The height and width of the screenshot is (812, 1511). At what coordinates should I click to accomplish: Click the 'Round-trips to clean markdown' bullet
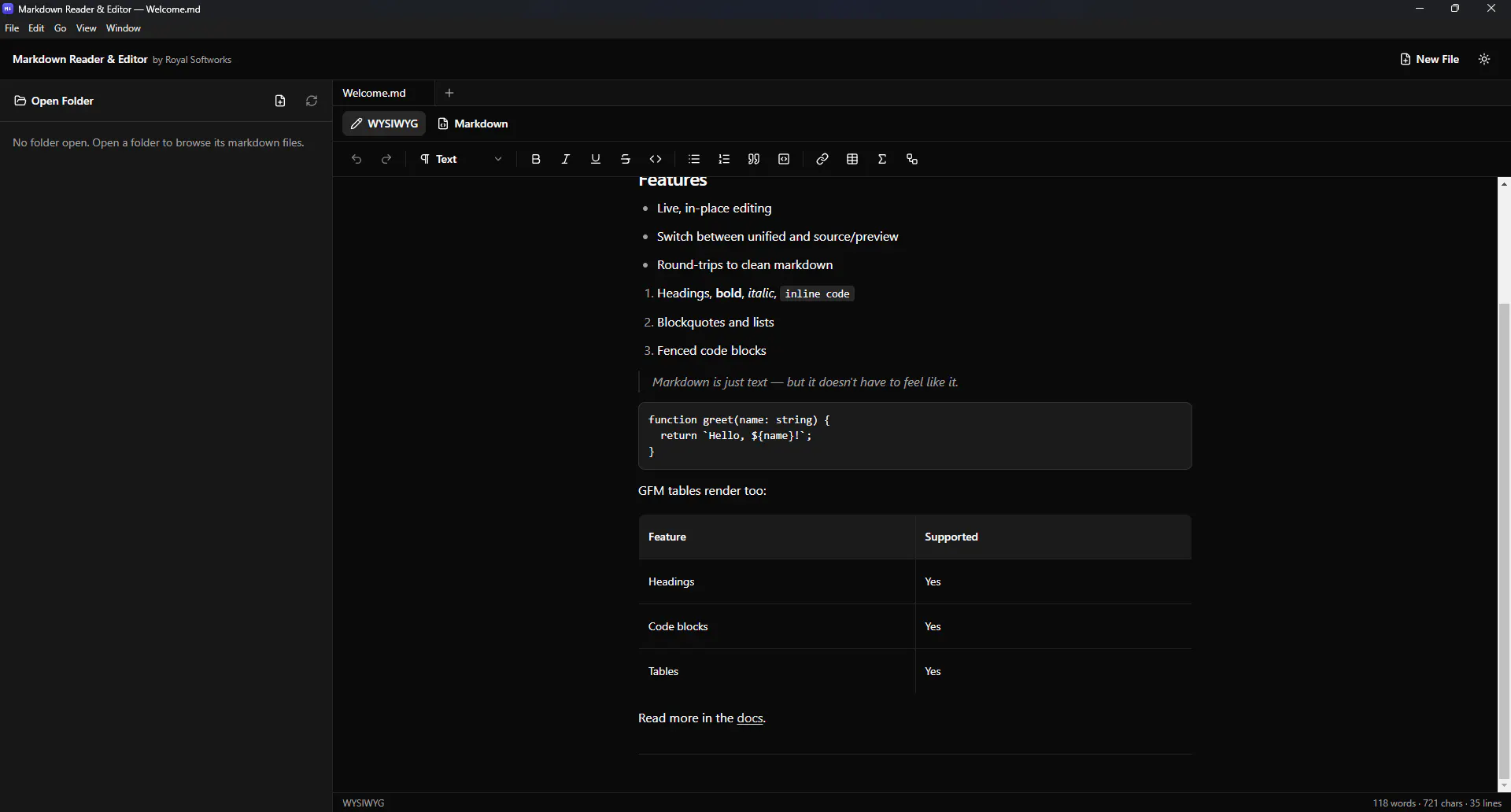pyautogui.click(x=744, y=266)
